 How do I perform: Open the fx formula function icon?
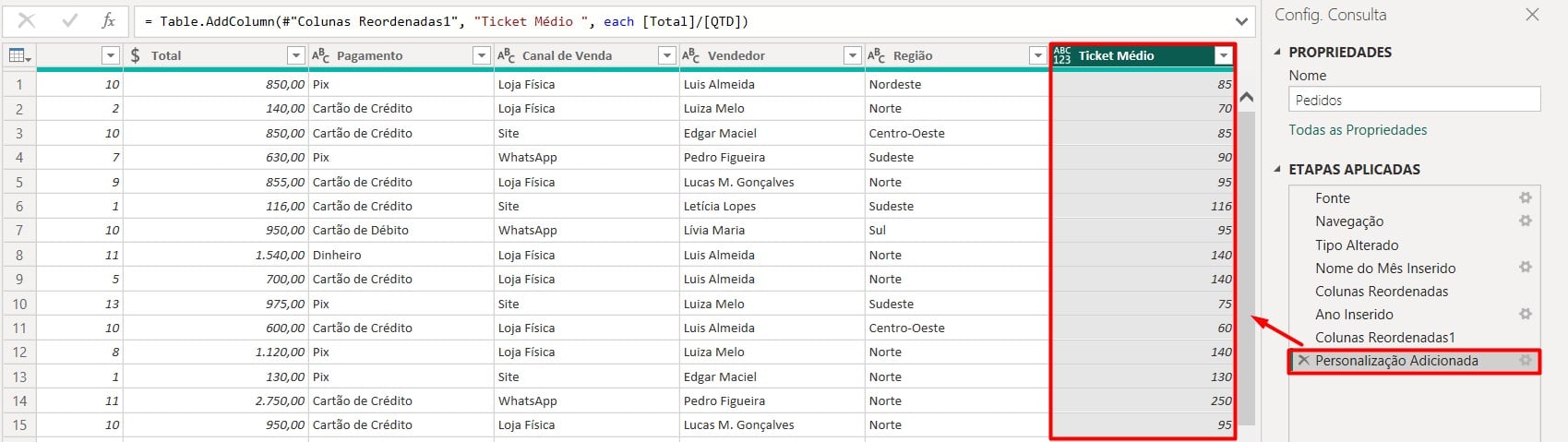coord(108,20)
